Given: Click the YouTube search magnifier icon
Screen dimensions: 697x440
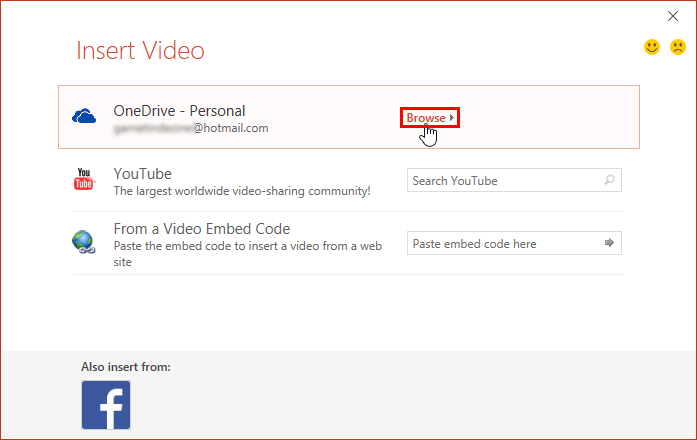Looking at the screenshot, I should point(609,180).
